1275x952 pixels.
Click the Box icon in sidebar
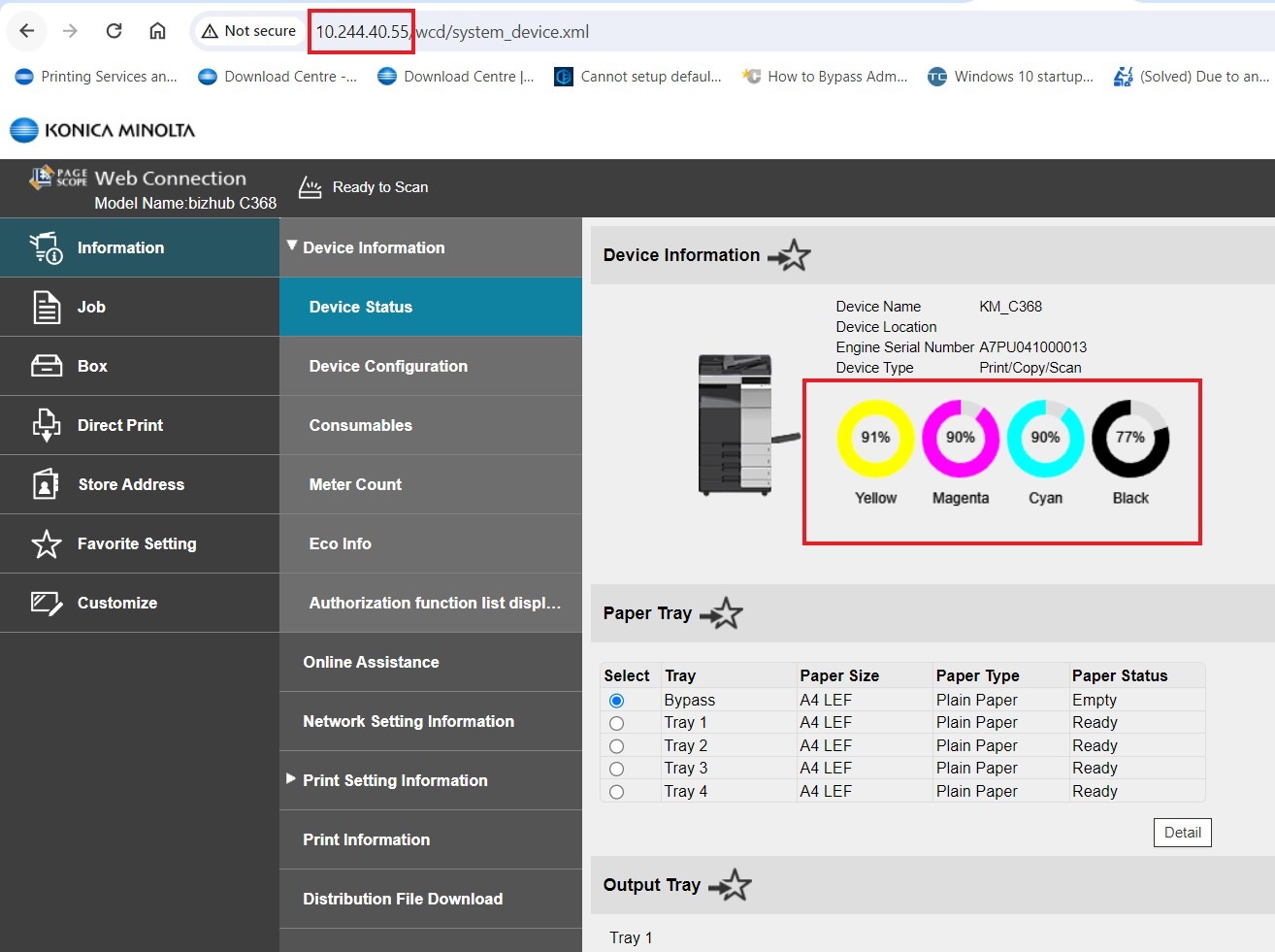coord(46,366)
